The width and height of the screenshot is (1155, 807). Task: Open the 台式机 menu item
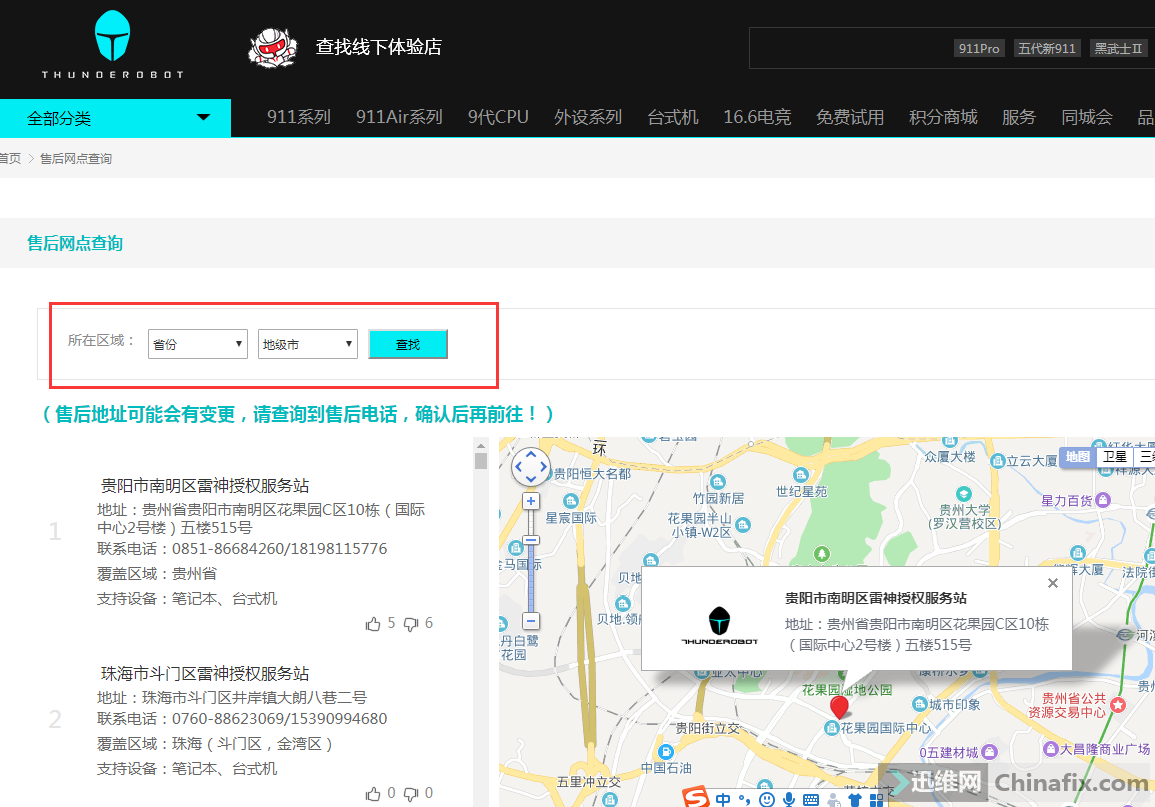coord(673,117)
